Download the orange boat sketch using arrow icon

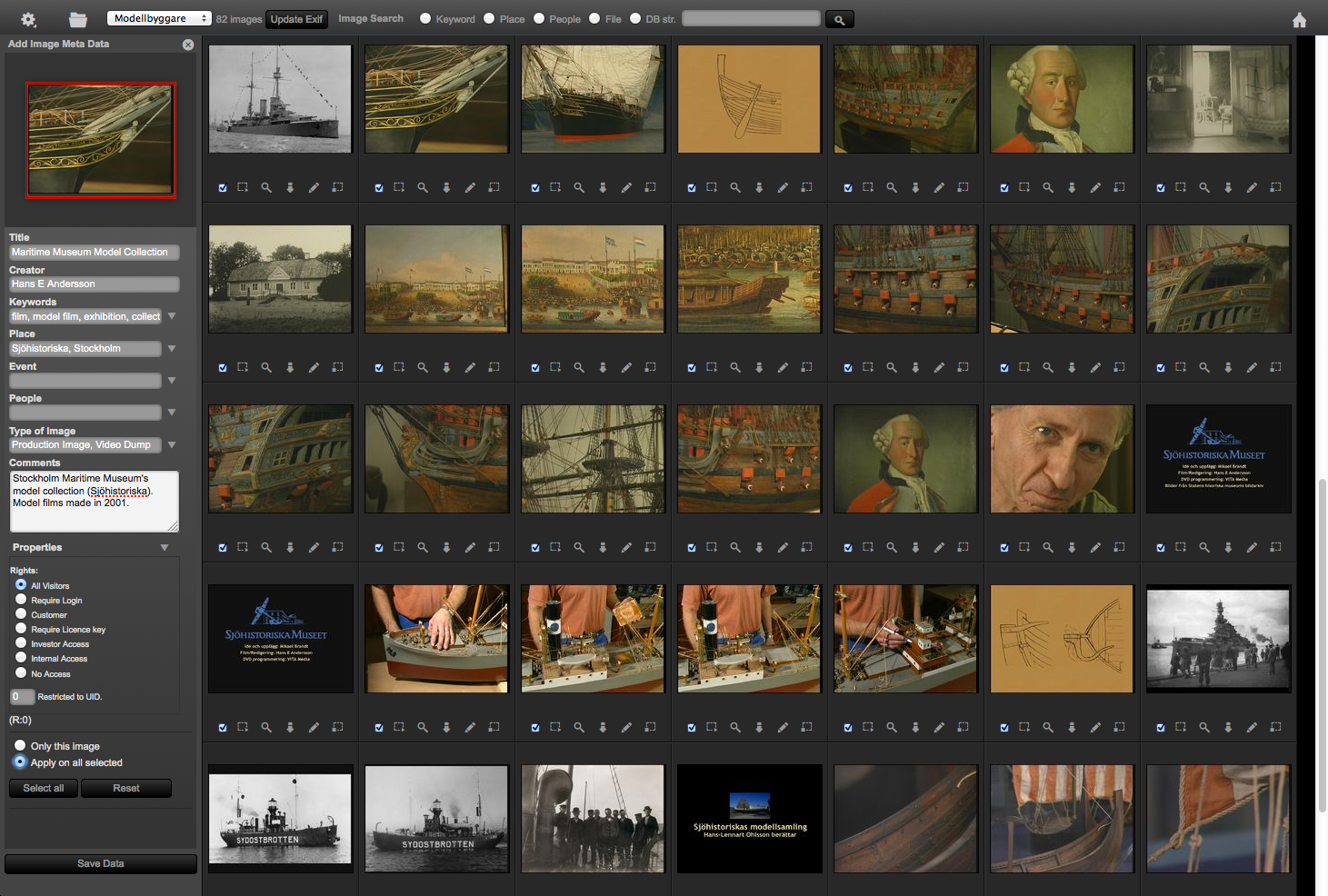tap(759, 187)
